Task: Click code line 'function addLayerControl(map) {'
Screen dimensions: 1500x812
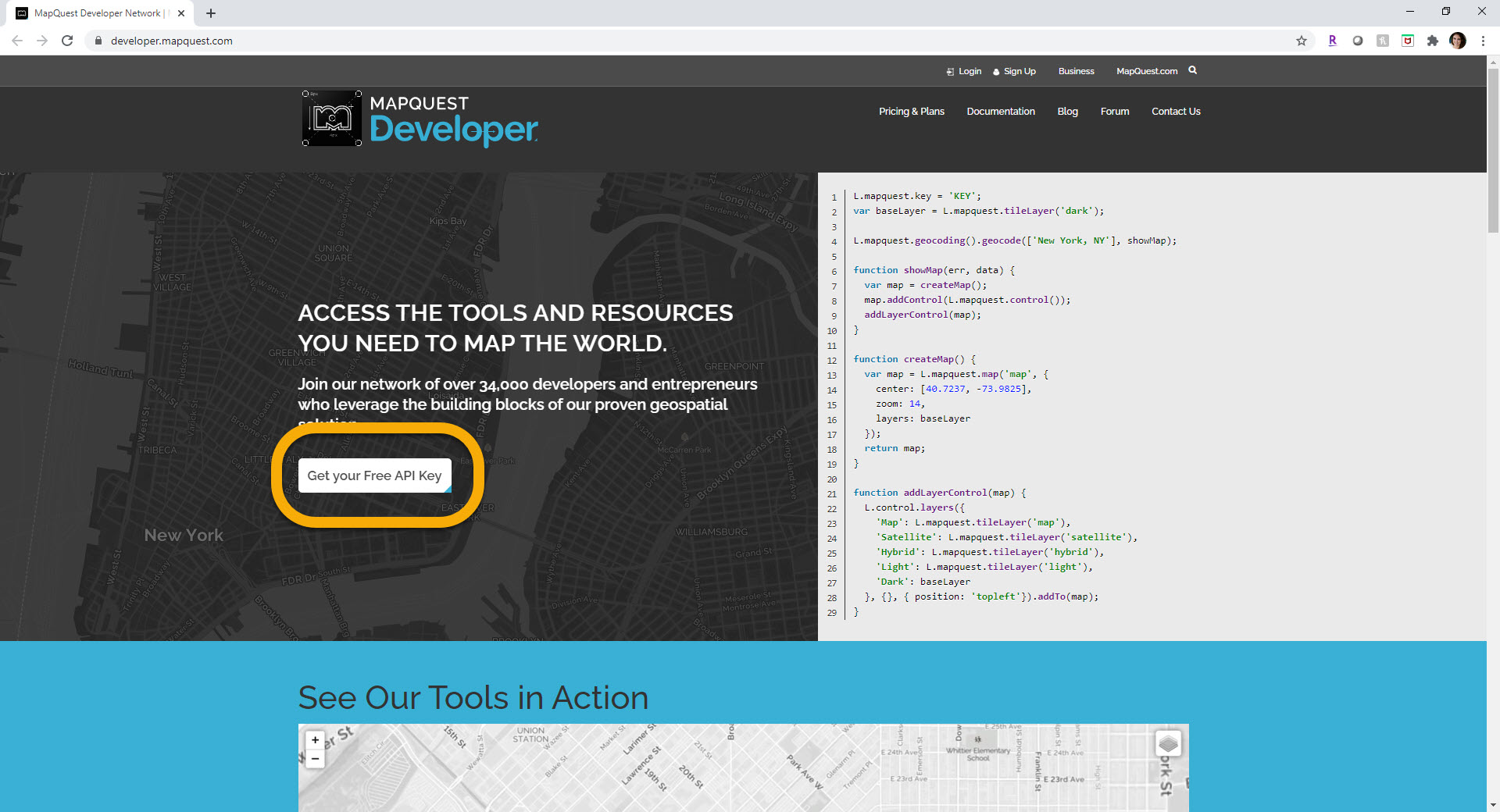Action: [940, 493]
